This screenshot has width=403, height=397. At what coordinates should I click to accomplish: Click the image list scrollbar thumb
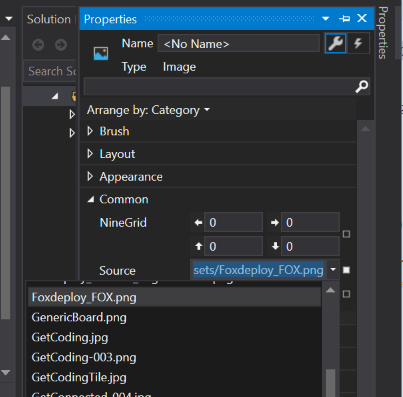(x=330, y=383)
